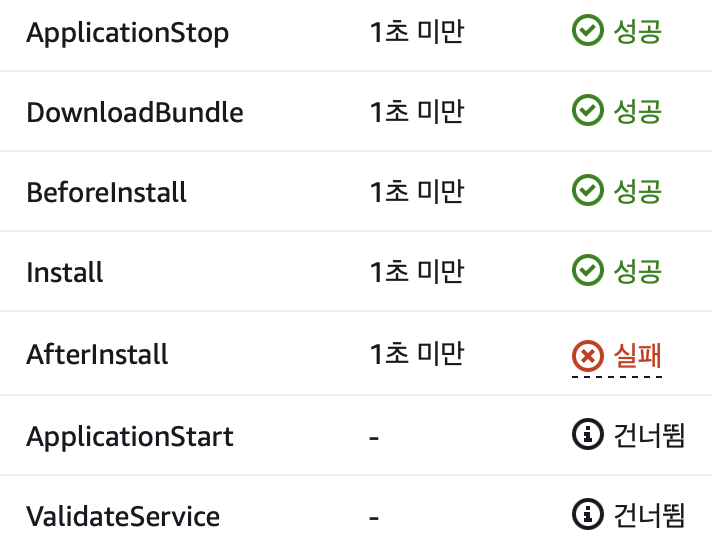
Task: Click the DownloadBundle success checkmark icon
Action: [x=588, y=110]
